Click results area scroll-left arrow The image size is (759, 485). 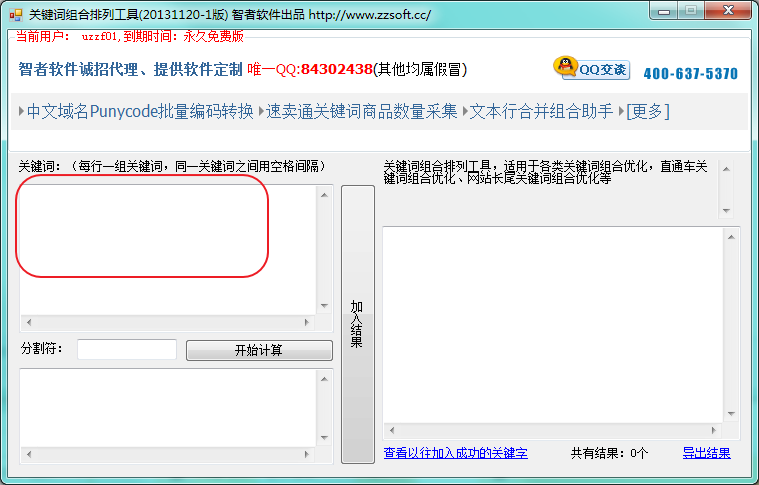[392, 430]
